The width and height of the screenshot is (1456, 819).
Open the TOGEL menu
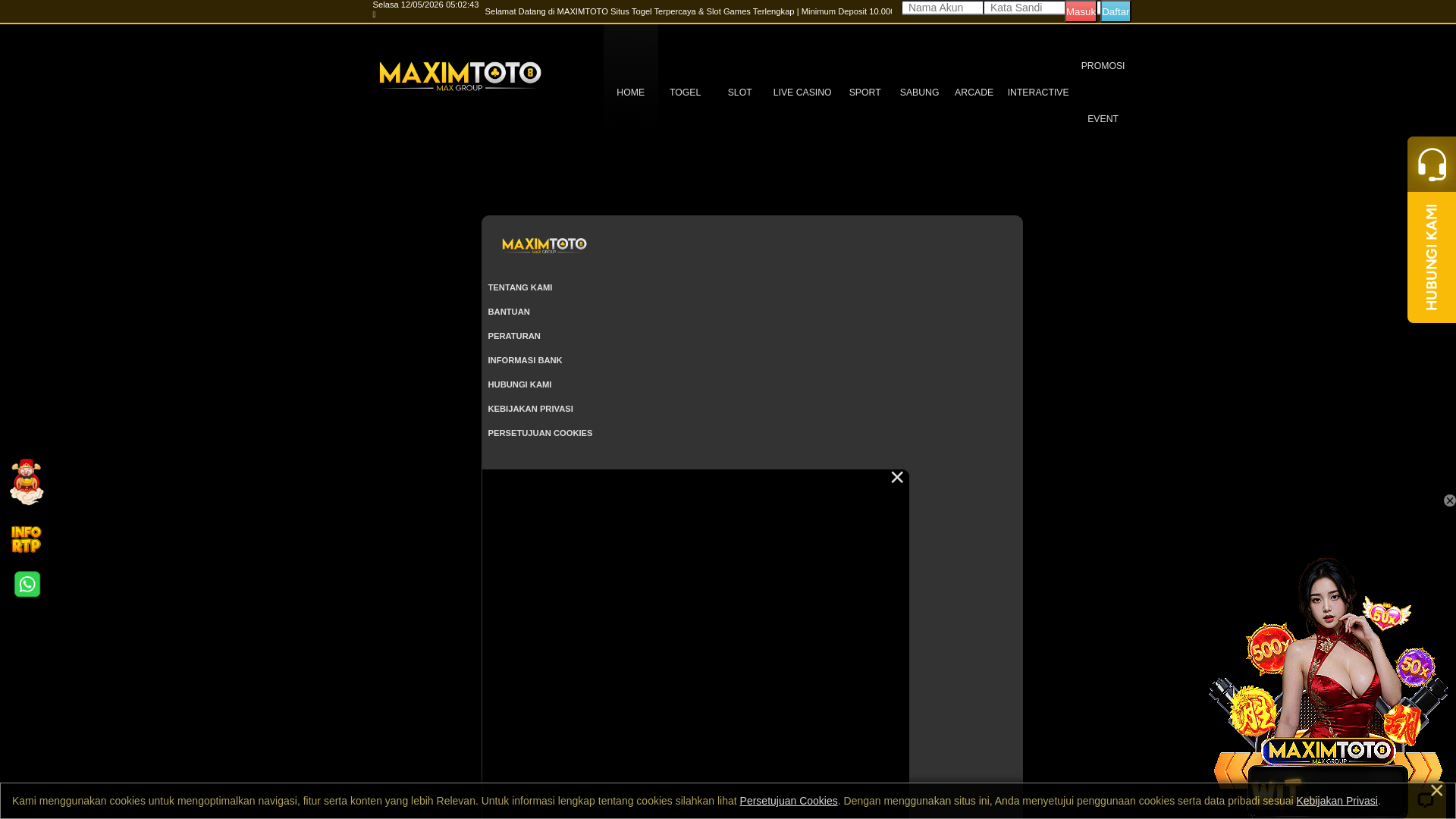(x=685, y=93)
